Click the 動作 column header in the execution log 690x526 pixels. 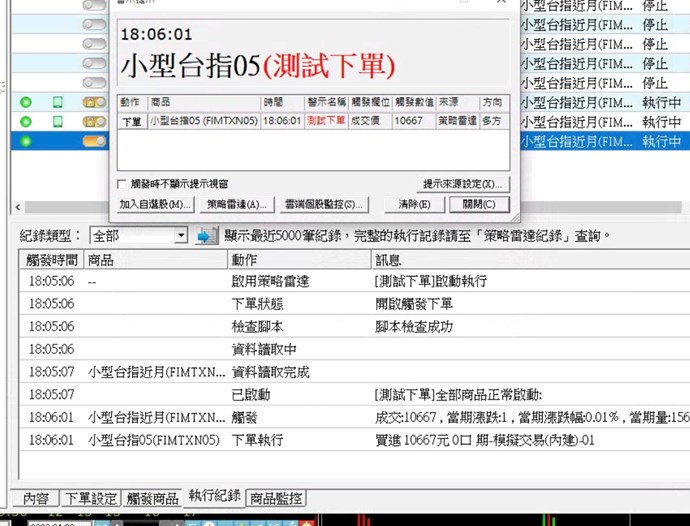click(x=299, y=260)
